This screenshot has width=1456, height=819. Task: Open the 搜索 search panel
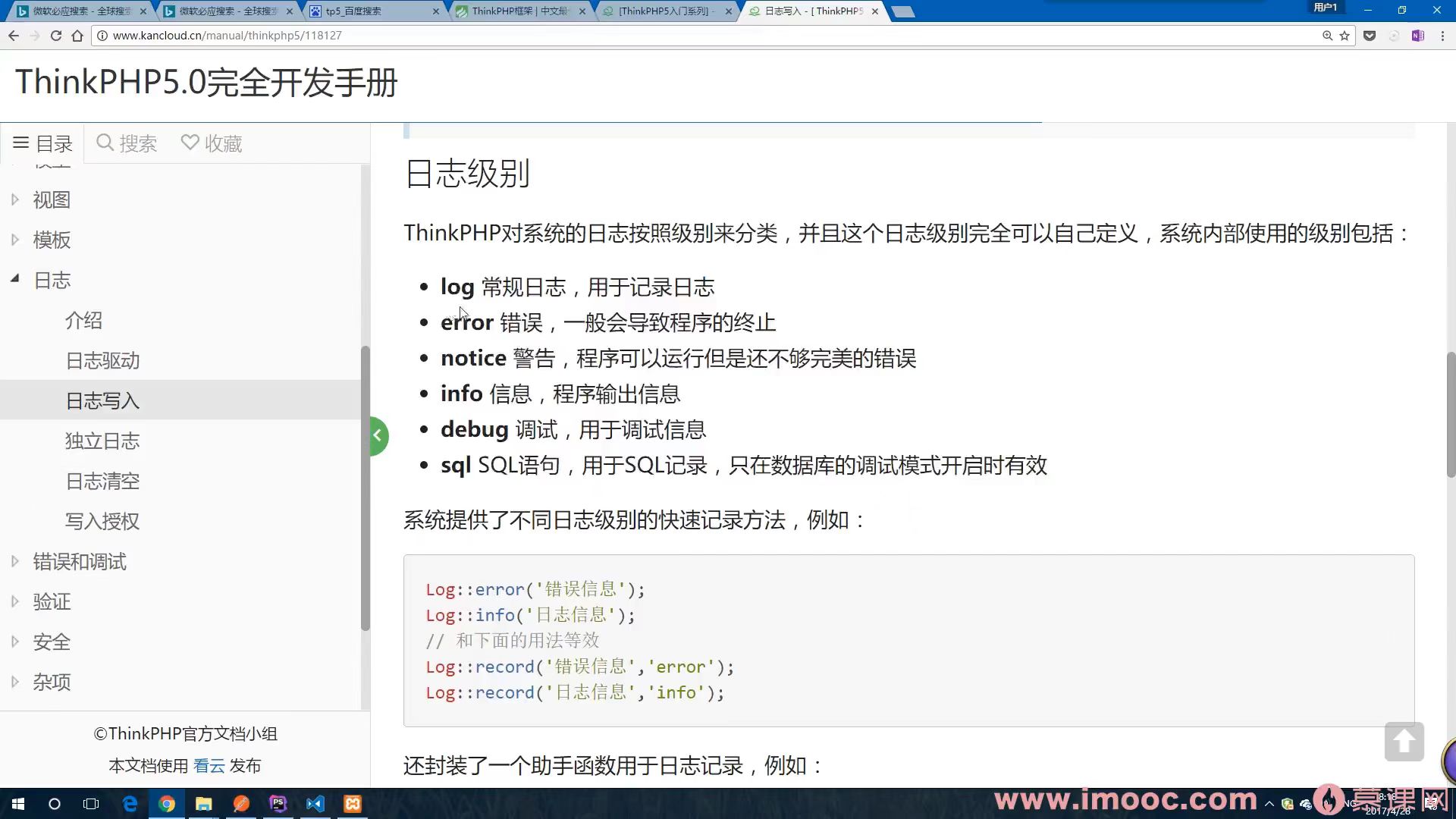(126, 143)
